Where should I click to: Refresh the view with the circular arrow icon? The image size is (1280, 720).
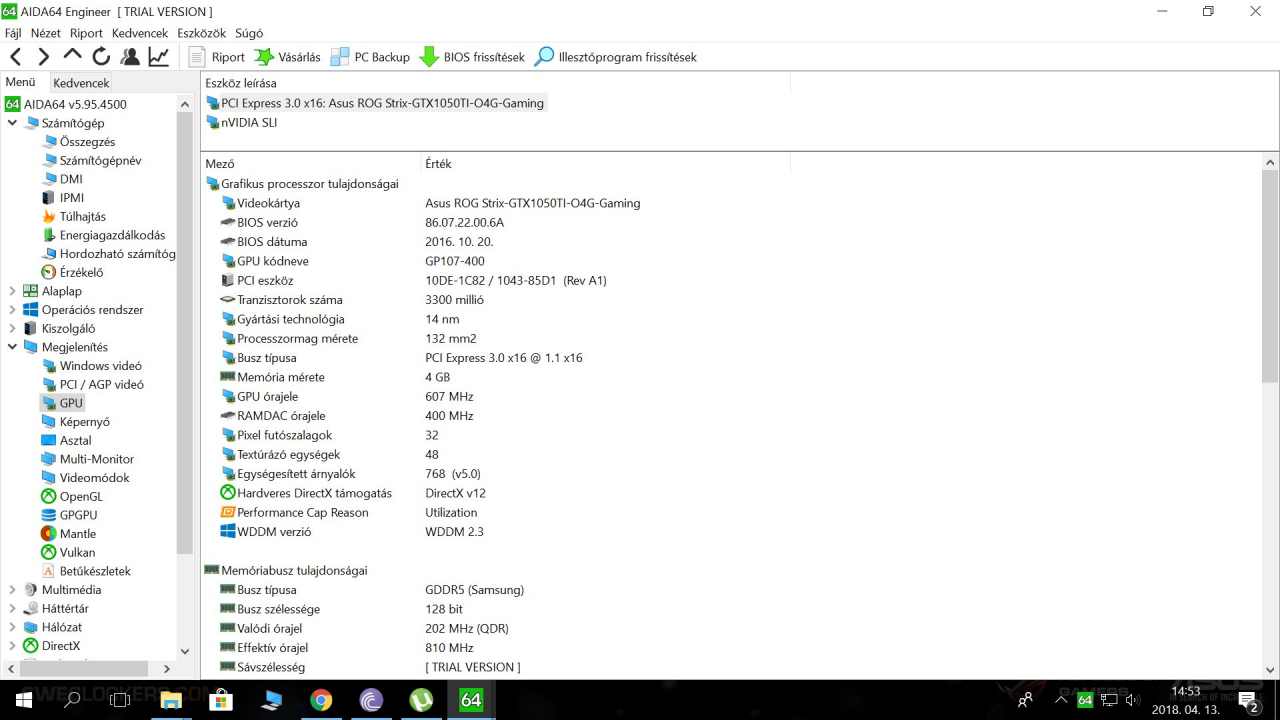click(101, 57)
